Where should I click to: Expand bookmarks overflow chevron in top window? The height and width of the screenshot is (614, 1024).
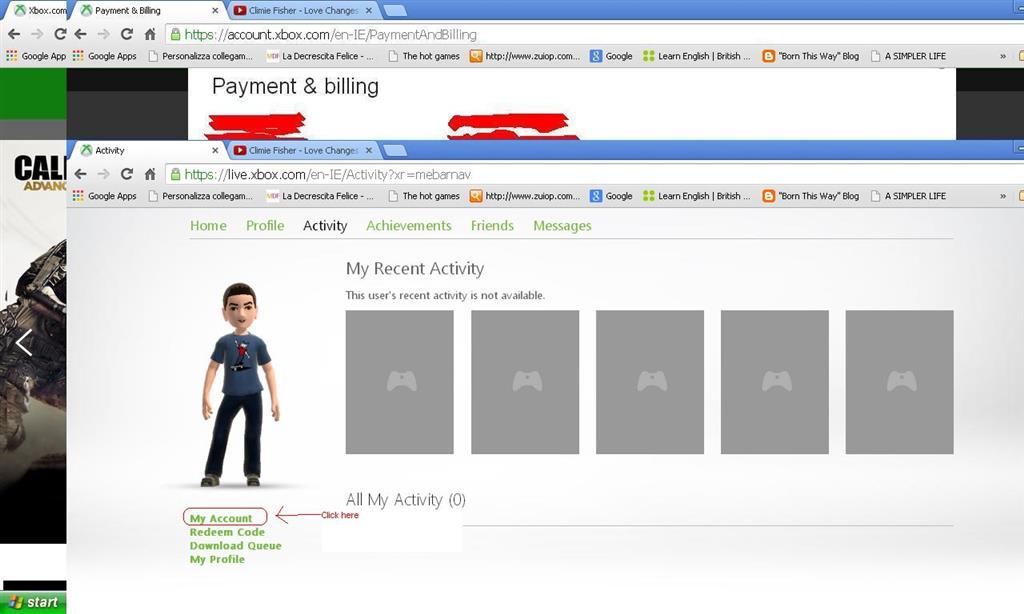(x=1003, y=56)
